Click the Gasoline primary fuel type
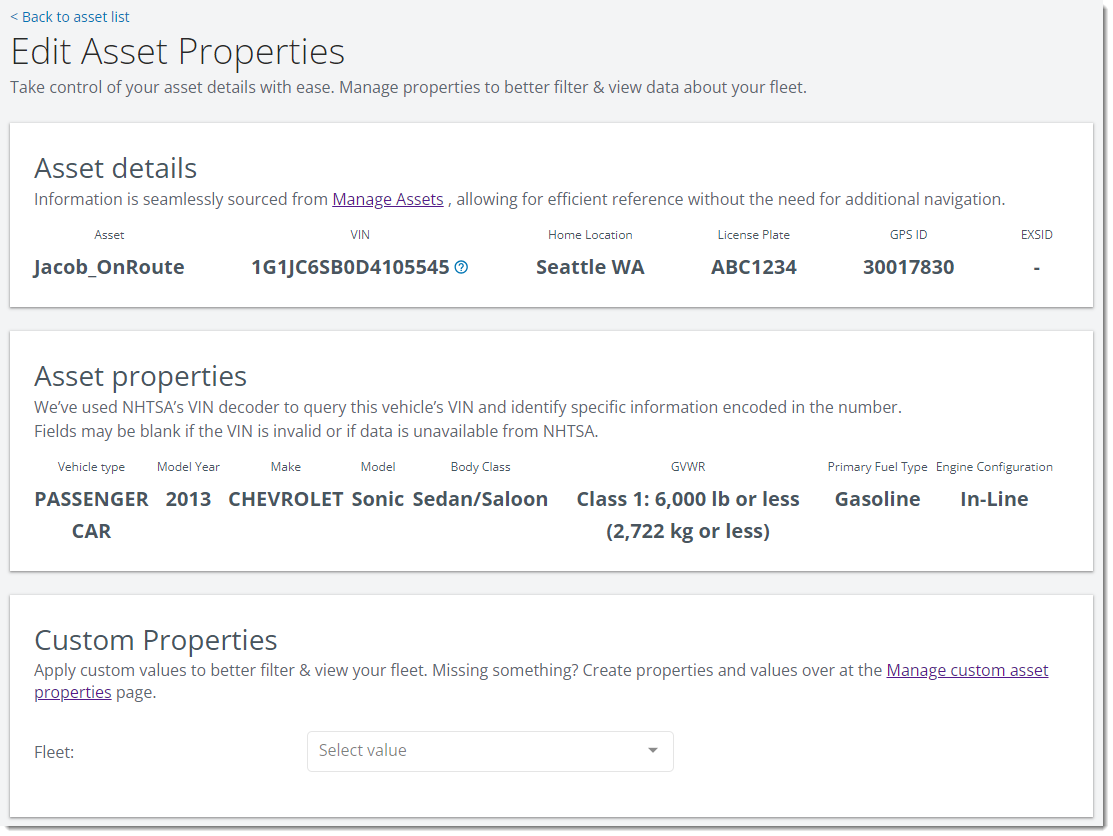The image size is (1113, 836). [877, 500]
